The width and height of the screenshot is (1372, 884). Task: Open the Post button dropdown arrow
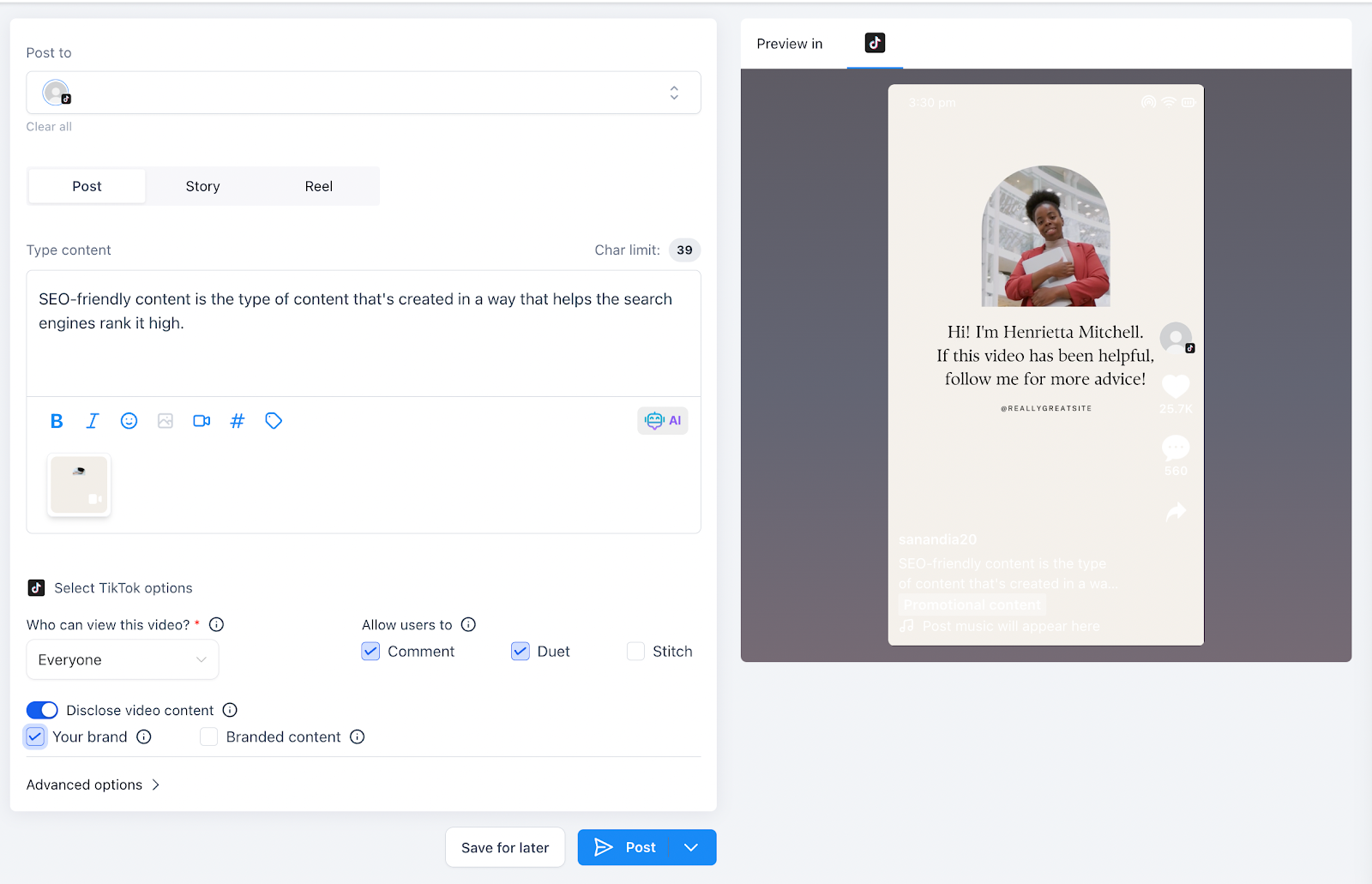pyautogui.click(x=691, y=847)
